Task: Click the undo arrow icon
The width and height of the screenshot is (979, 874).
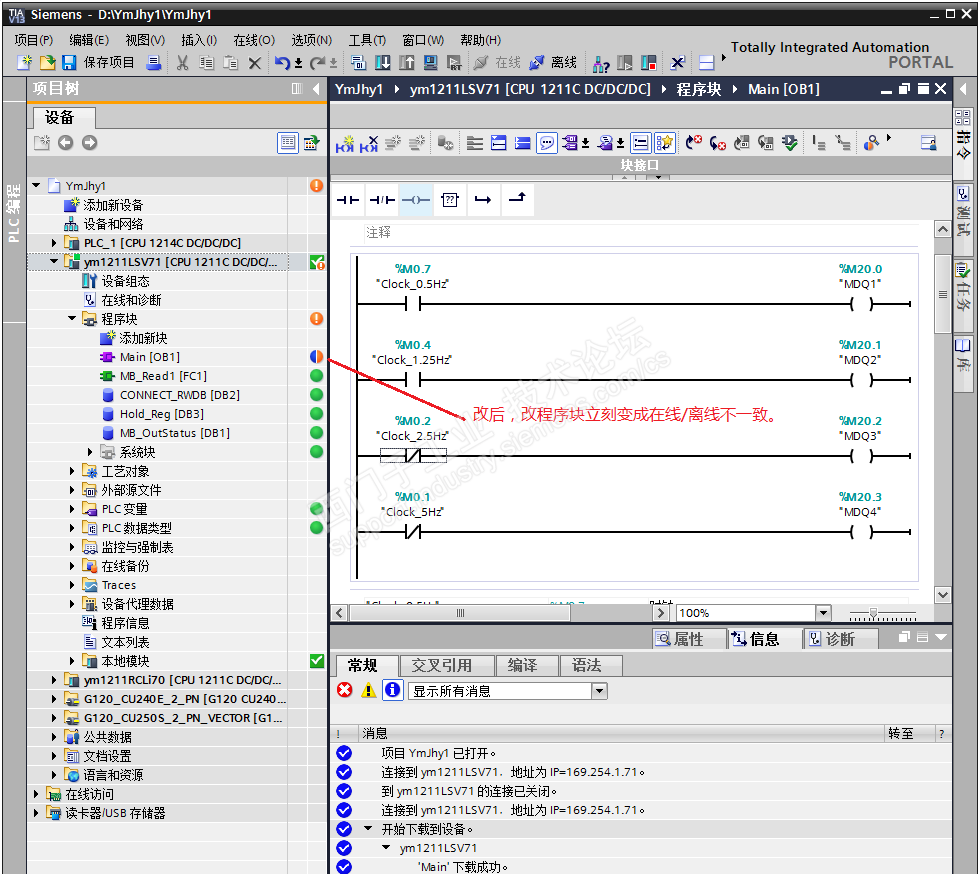Action: click(282, 62)
